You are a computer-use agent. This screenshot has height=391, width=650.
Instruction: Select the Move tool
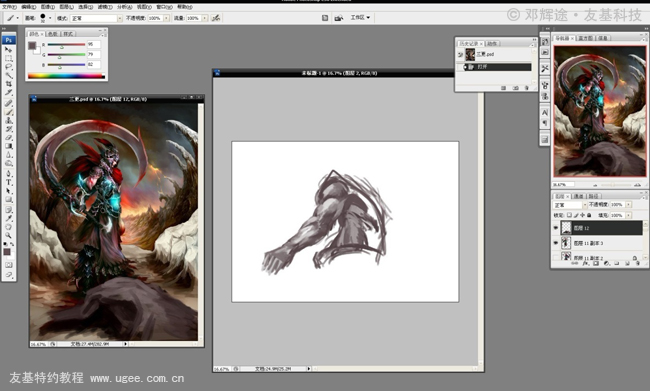pyautogui.click(x=8, y=49)
